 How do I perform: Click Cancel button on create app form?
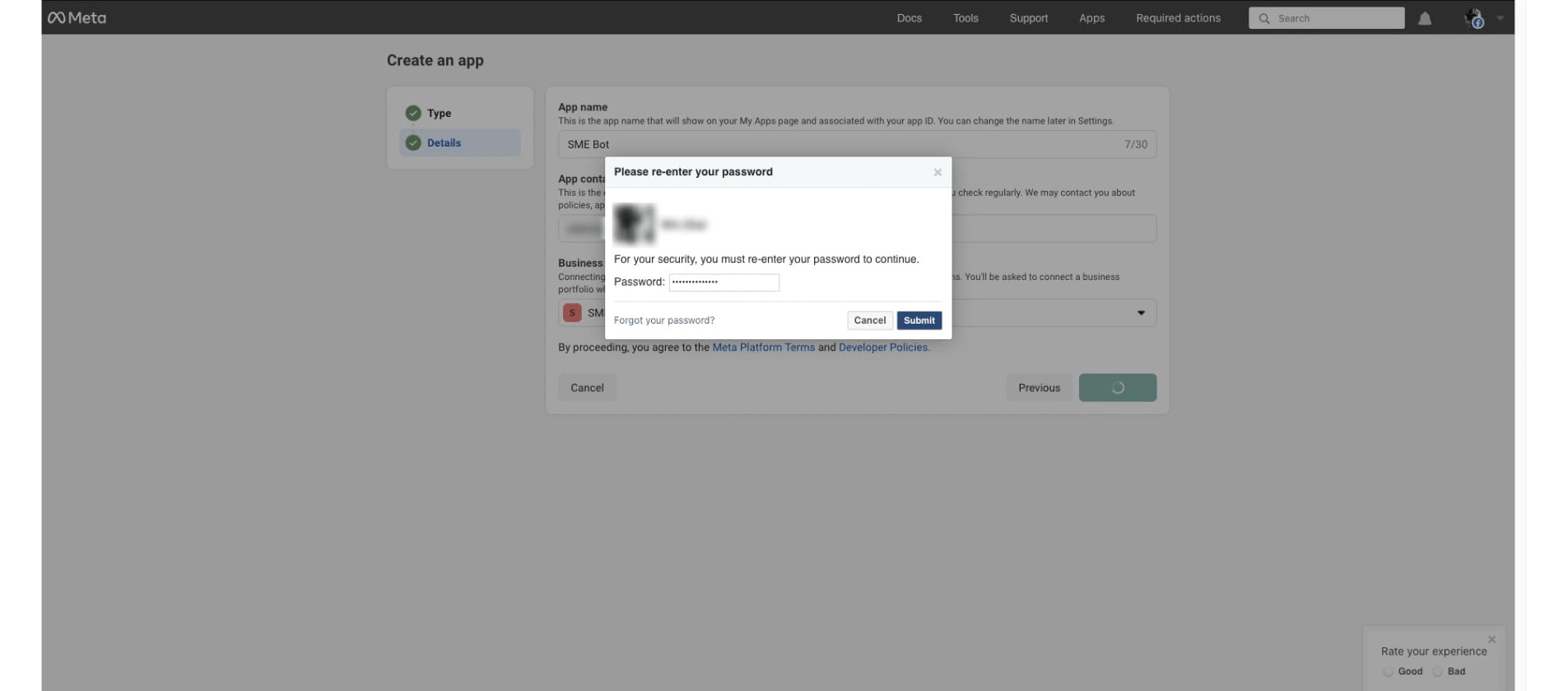pos(587,388)
